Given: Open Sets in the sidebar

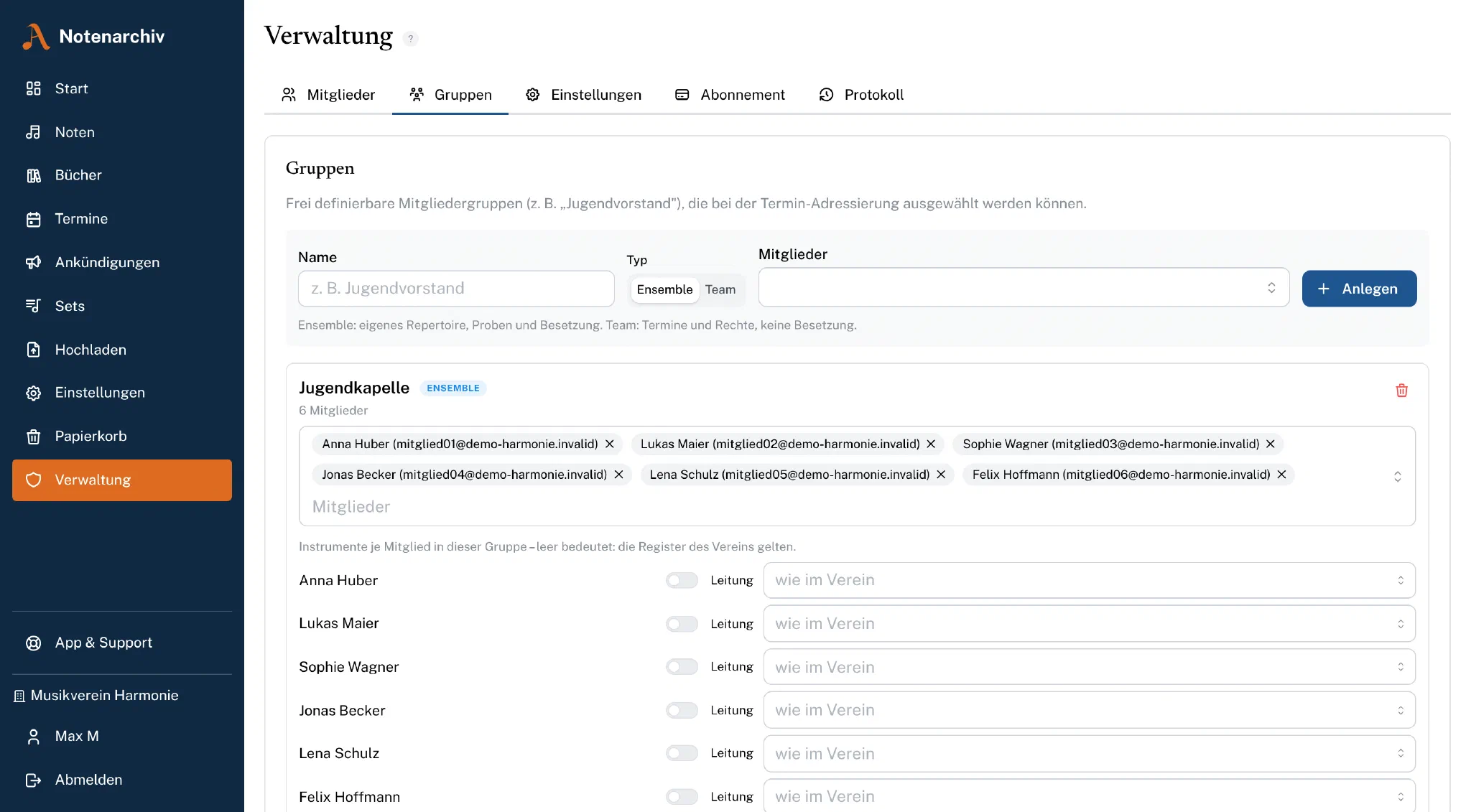Looking at the screenshot, I should 122,306.
